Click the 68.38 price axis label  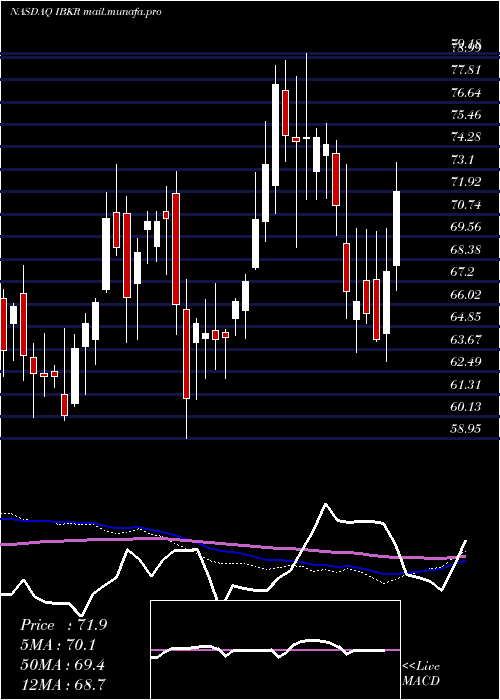pos(466,250)
